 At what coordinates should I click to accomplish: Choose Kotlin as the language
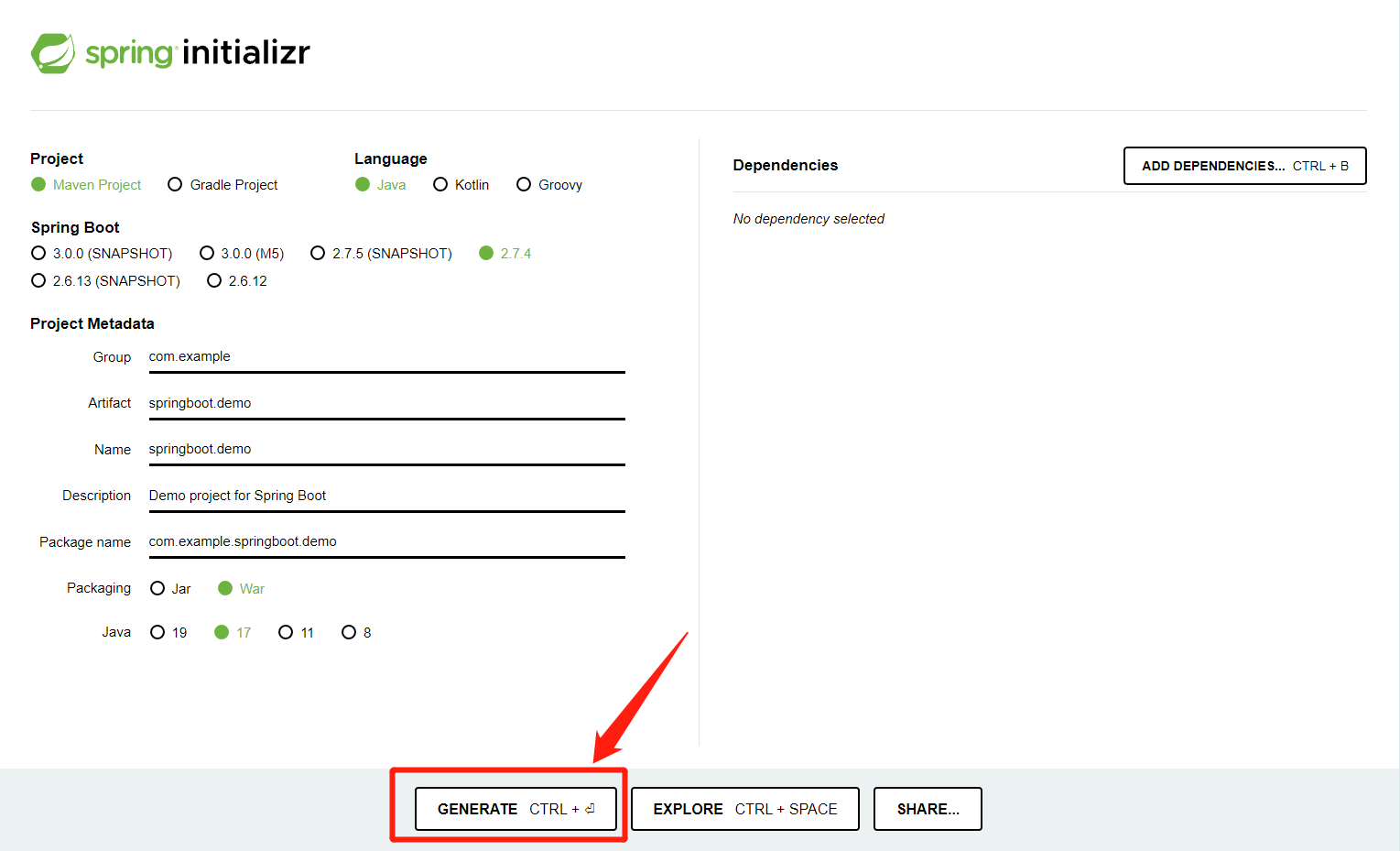point(461,185)
